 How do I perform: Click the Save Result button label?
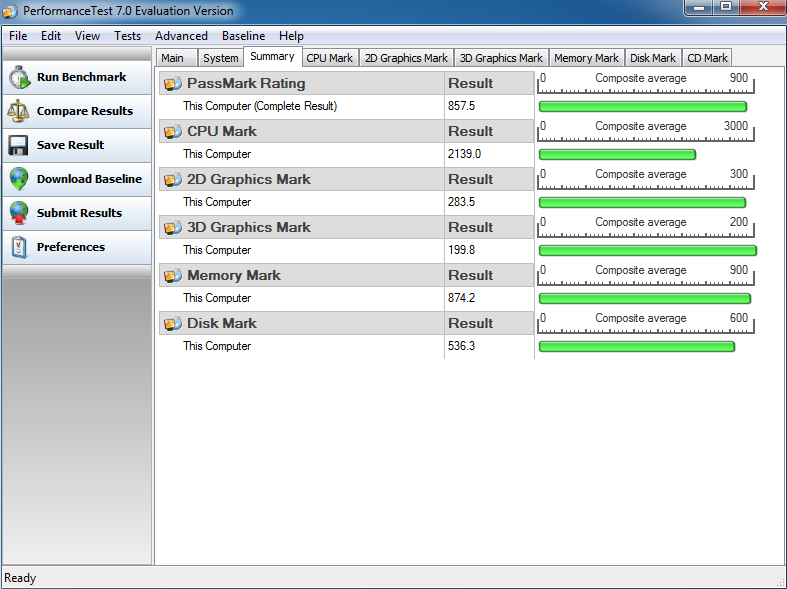(70, 145)
